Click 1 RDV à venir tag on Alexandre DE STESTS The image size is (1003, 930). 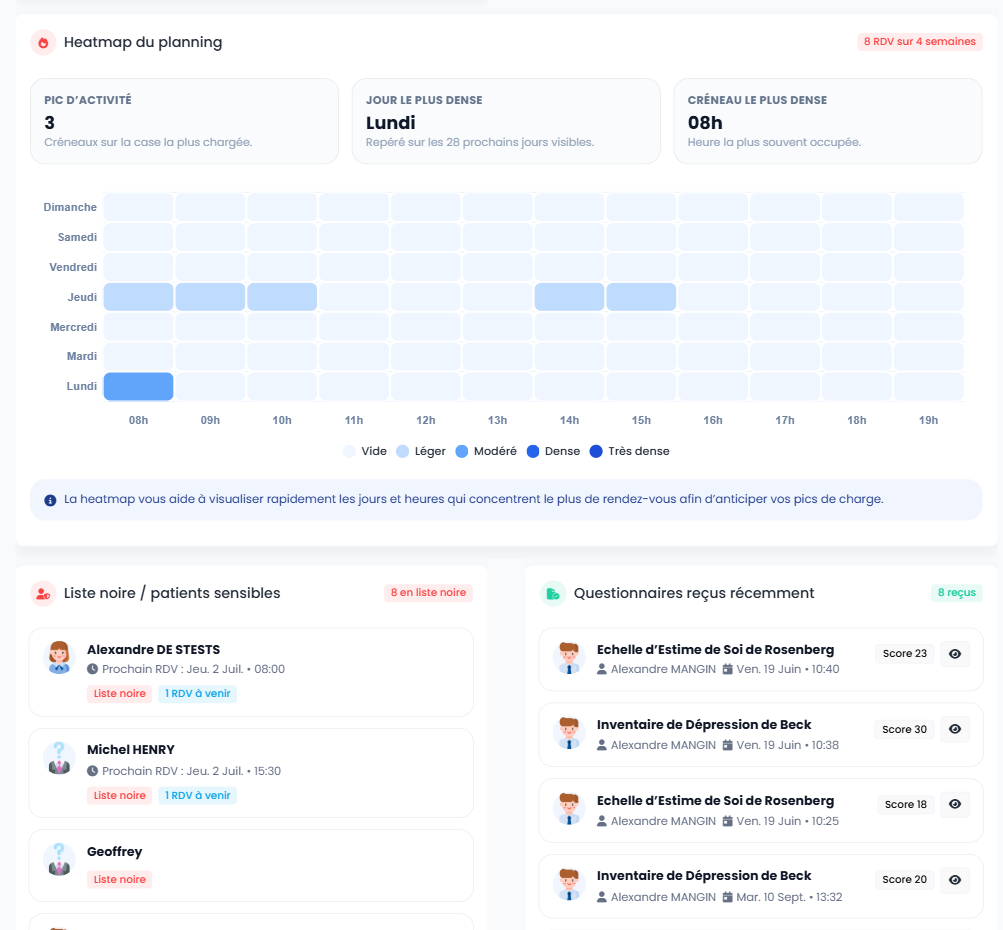point(198,693)
